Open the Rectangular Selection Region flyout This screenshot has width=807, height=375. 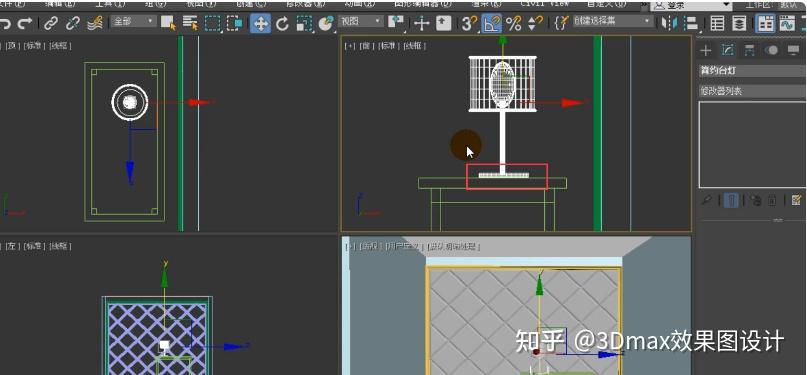tap(212, 23)
